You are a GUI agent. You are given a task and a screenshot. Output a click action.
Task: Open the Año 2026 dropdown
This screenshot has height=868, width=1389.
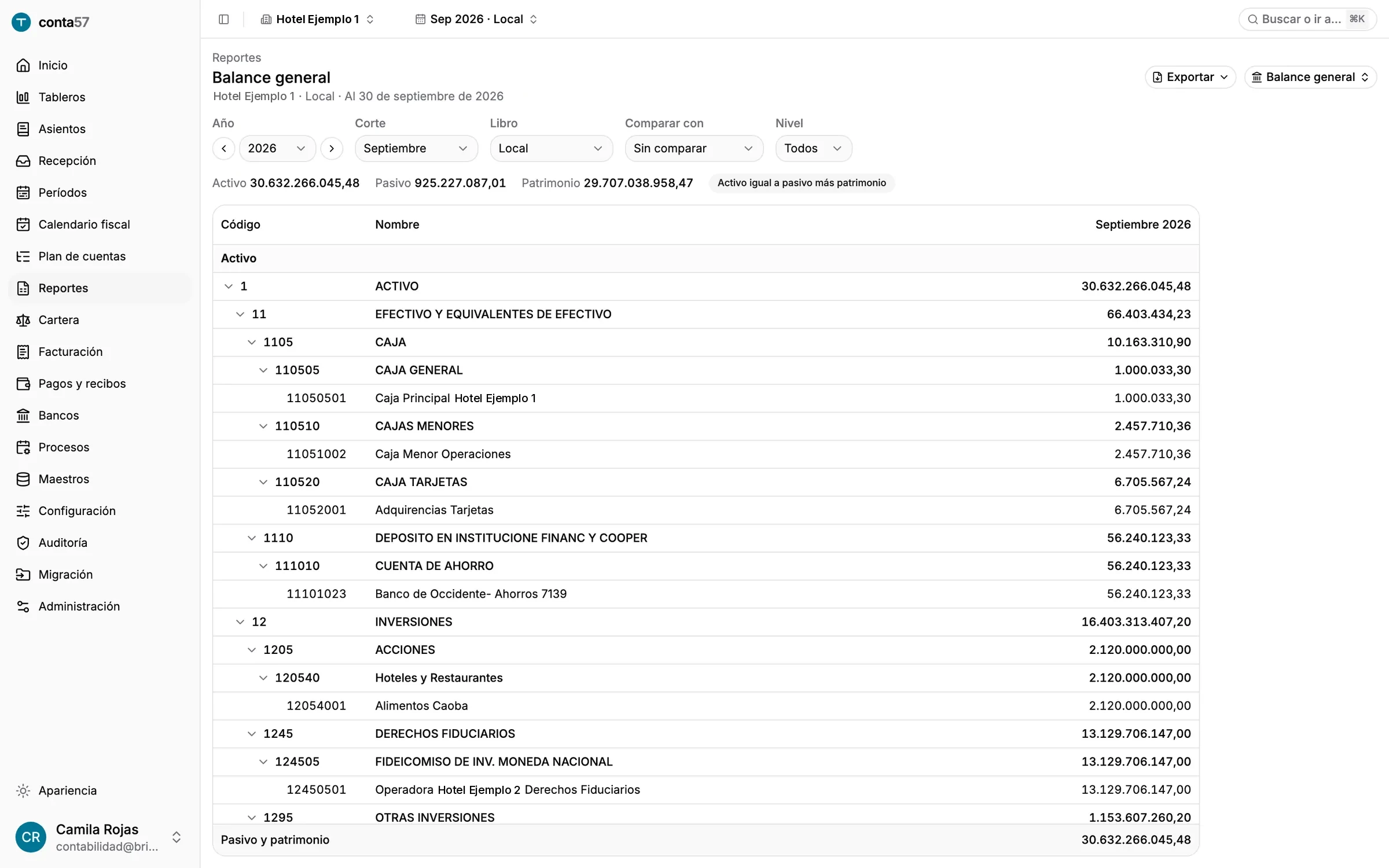tap(277, 149)
